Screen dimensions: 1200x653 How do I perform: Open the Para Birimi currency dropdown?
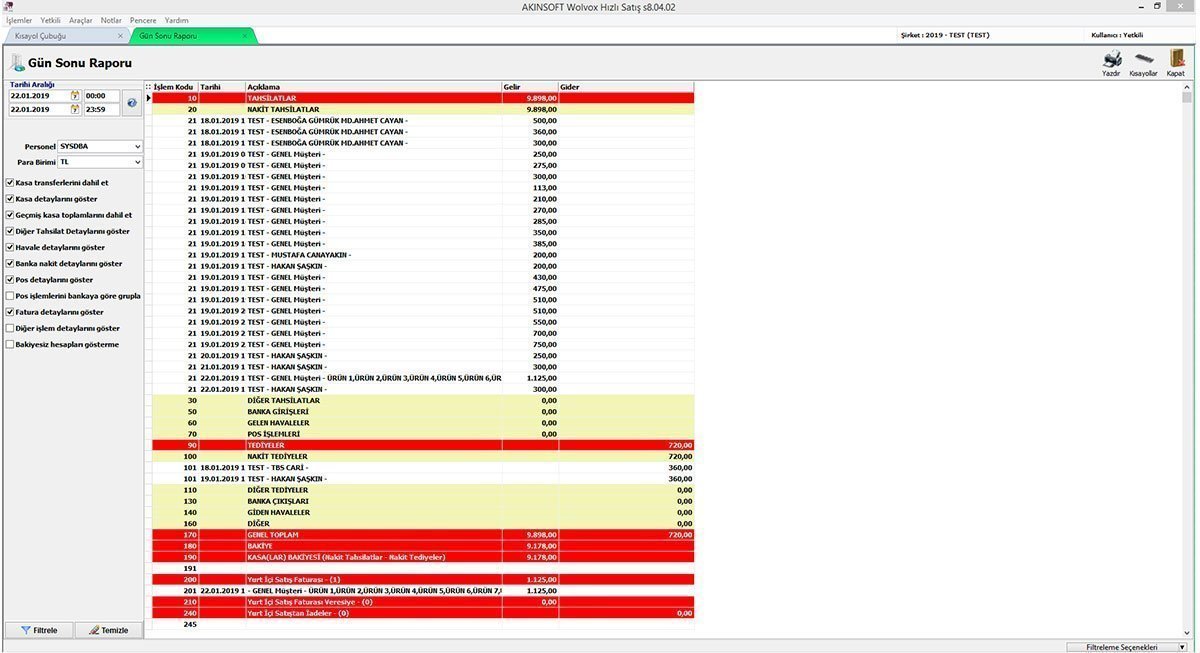pyautogui.click(x=137, y=162)
